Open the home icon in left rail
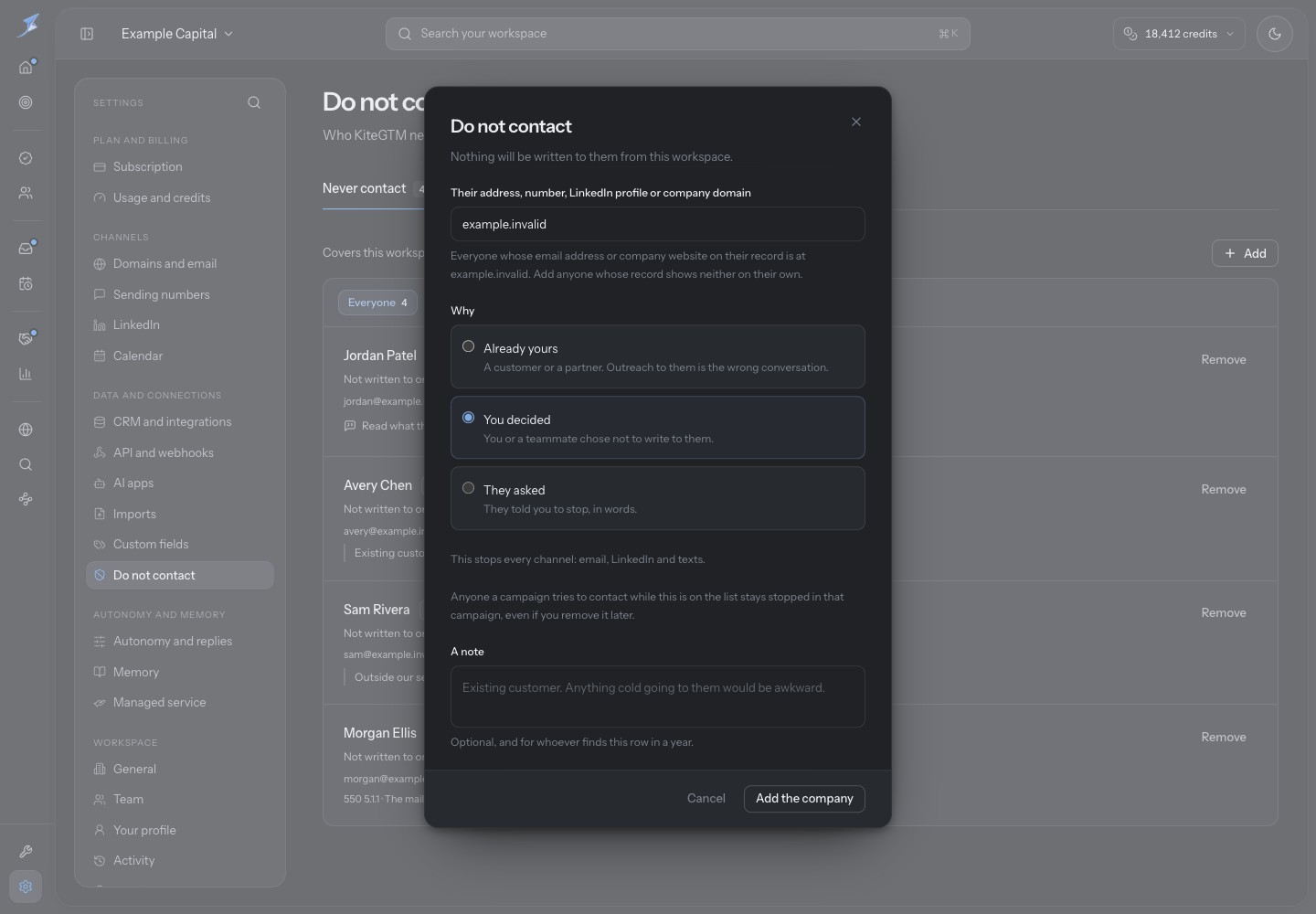This screenshot has height=914, width=1316. click(x=26, y=67)
